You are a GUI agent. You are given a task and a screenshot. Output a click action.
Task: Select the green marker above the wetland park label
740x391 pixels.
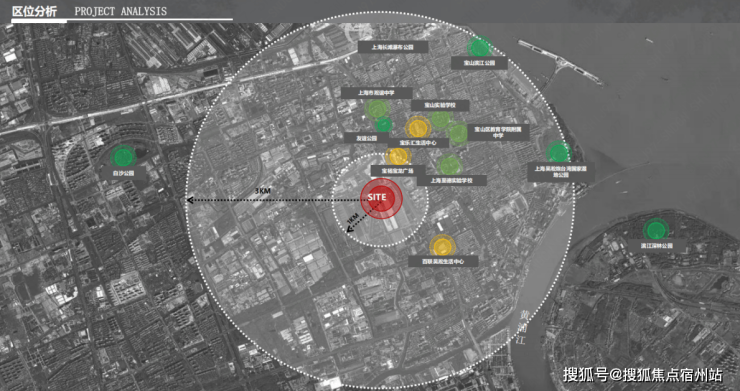[x=558, y=153]
